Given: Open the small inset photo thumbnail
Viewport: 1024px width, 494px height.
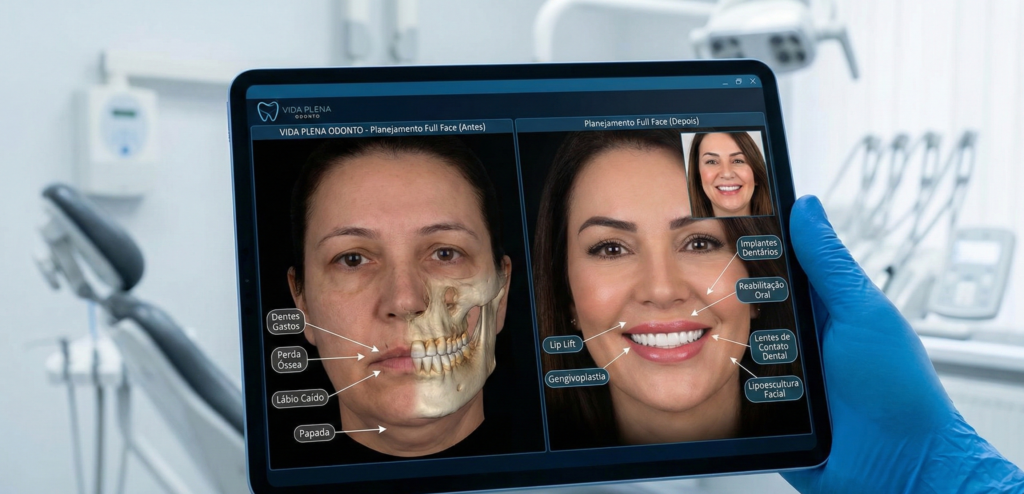Looking at the screenshot, I should pyautogui.click(x=727, y=174).
